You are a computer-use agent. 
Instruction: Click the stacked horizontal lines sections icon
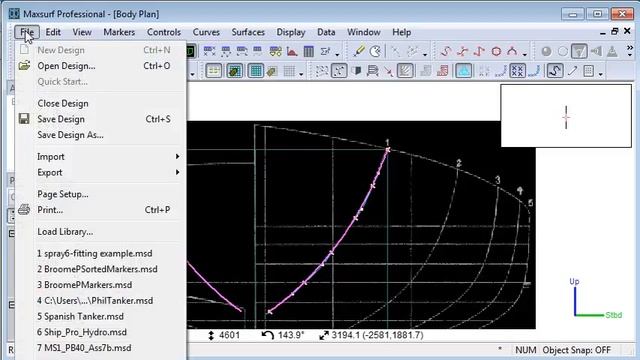(373, 71)
